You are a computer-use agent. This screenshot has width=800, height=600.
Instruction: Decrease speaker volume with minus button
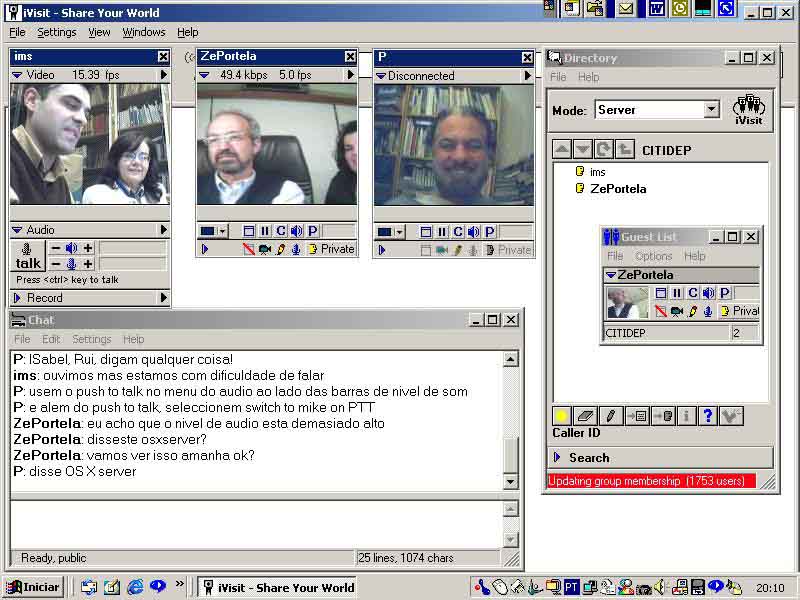point(56,248)
